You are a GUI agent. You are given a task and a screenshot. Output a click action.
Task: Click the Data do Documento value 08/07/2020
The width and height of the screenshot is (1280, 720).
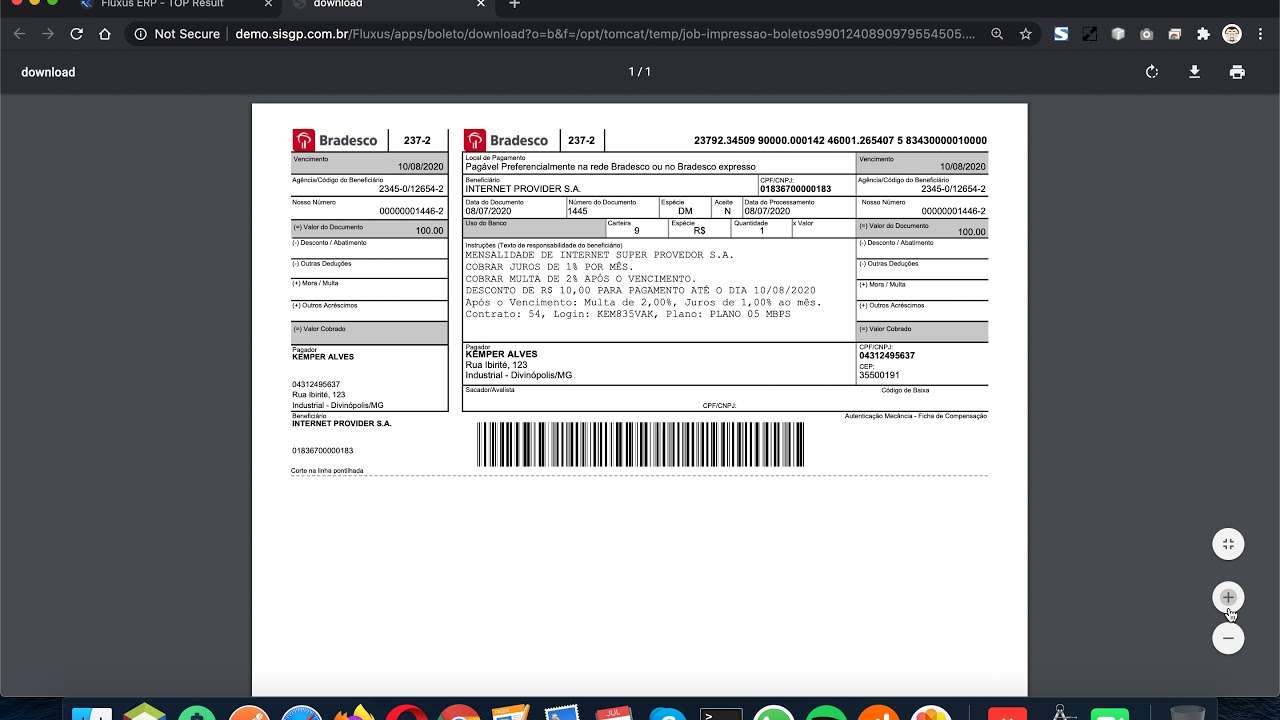click(488, 211)
